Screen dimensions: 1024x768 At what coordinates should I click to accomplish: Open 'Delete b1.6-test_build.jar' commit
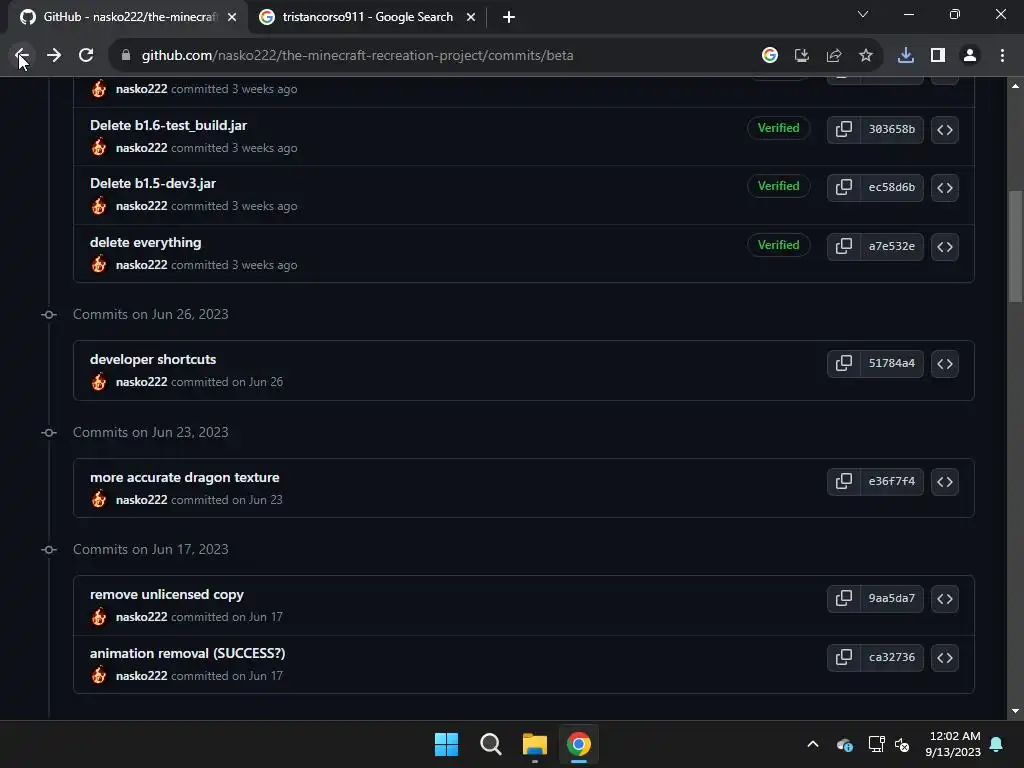(x=168, y=125)
